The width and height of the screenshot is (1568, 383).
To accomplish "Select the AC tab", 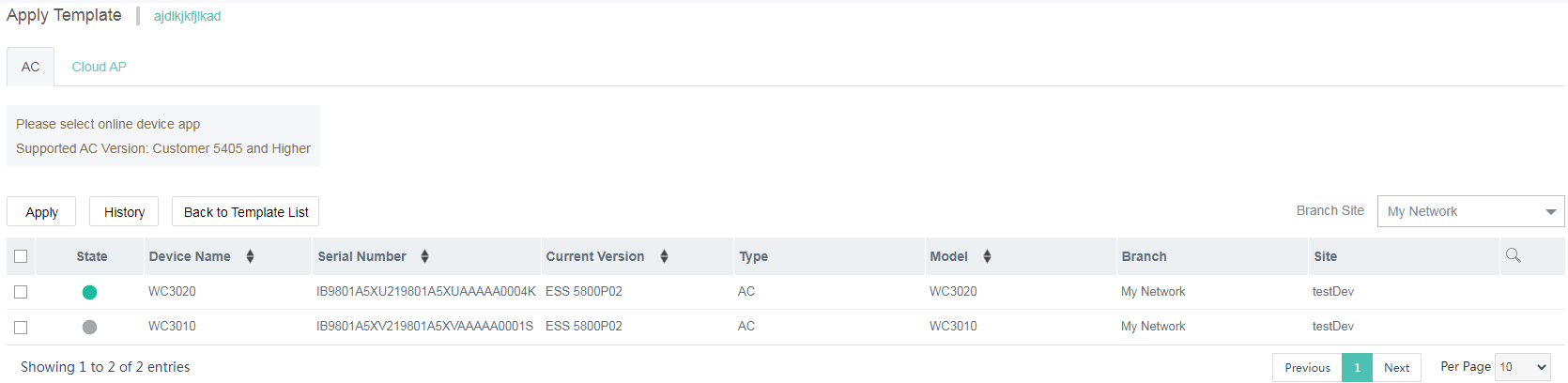I will click(30, 67).
